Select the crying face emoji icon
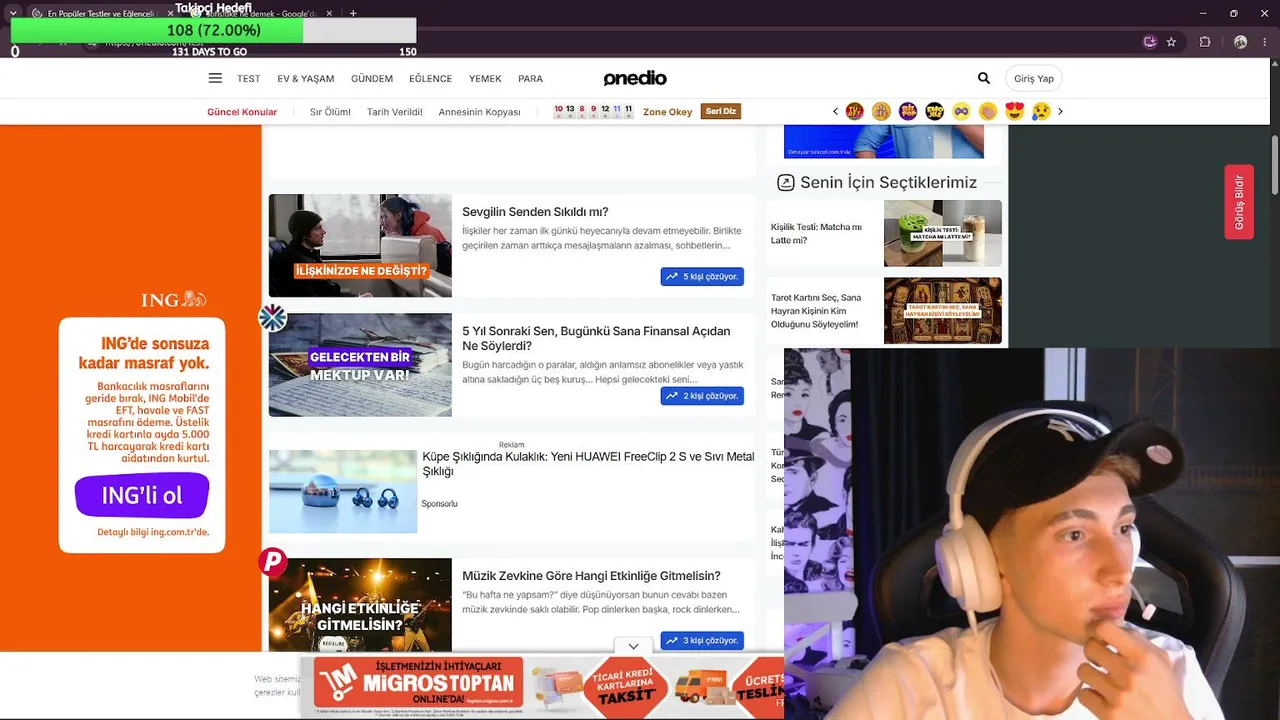Screen dimensions: 1280x720 pyautogui.click(x=1041, y=111)
